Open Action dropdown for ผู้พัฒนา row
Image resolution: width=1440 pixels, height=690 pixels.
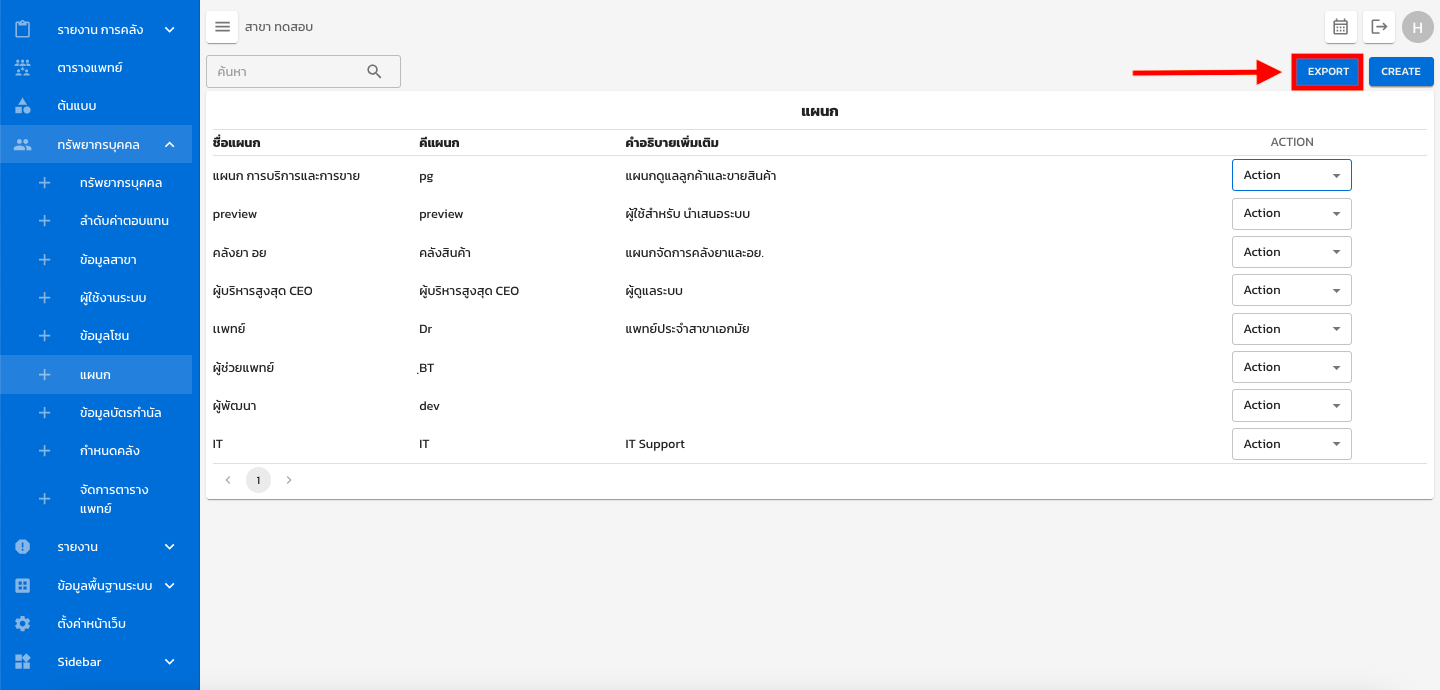pyautogui.click(x=1291, y=405)
